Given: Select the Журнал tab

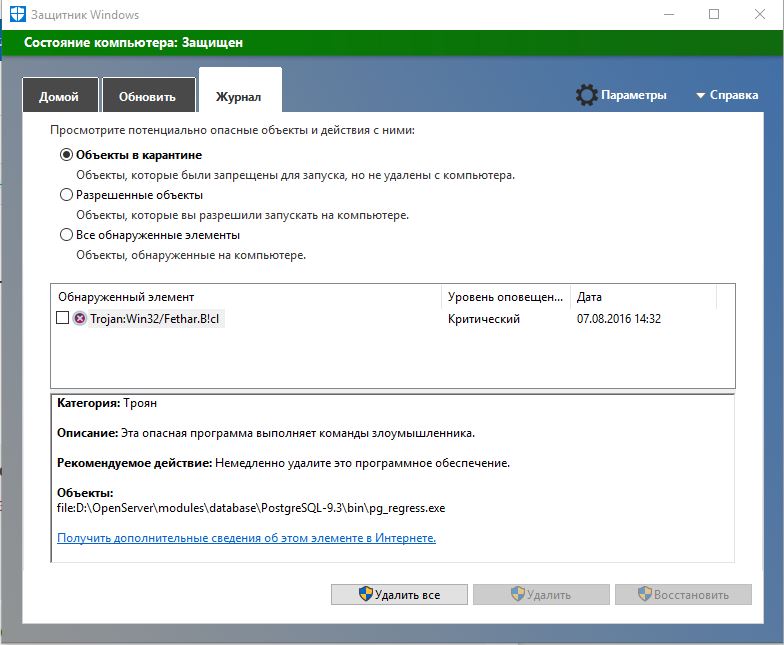Looking at the screenshot, I should pyautogui.click(x=239, y=97).
